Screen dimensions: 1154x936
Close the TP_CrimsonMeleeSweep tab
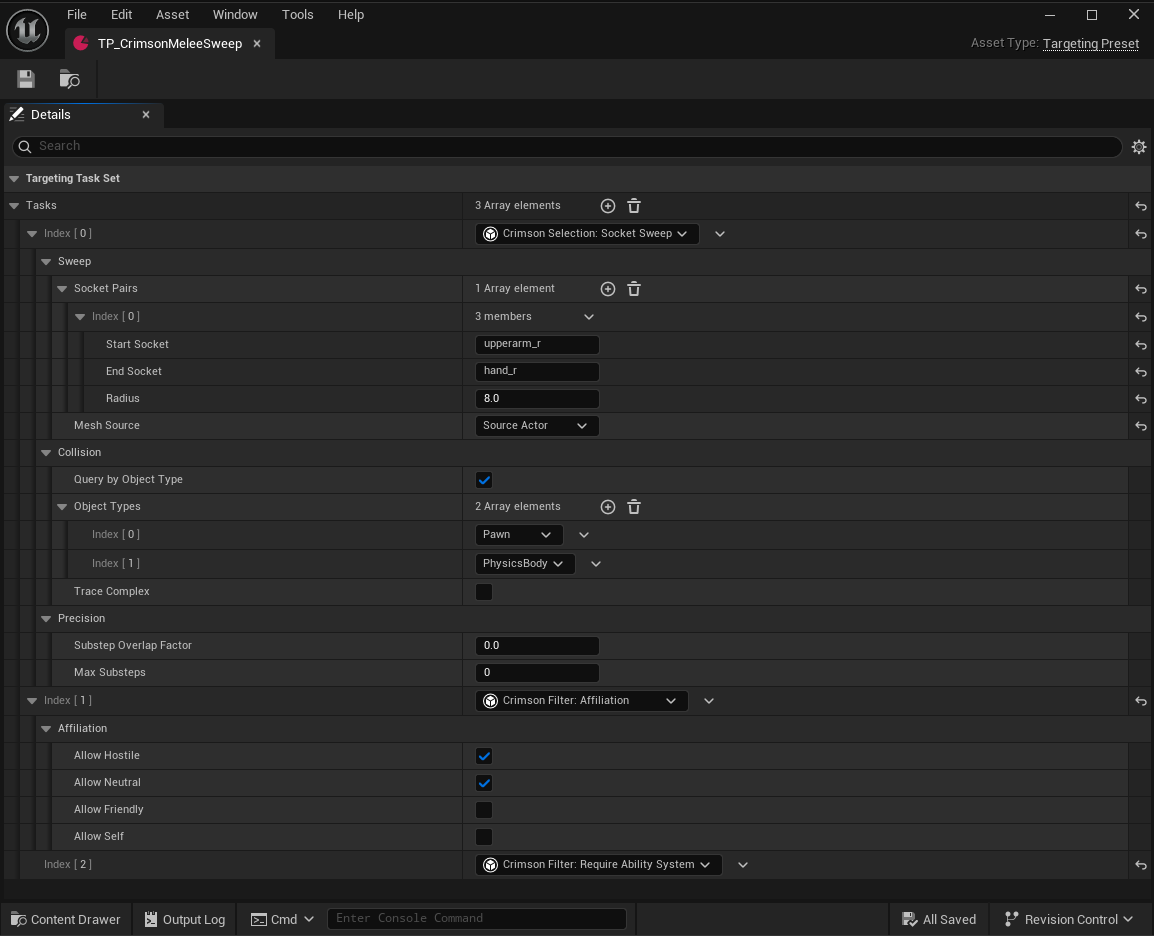point(257,43)
